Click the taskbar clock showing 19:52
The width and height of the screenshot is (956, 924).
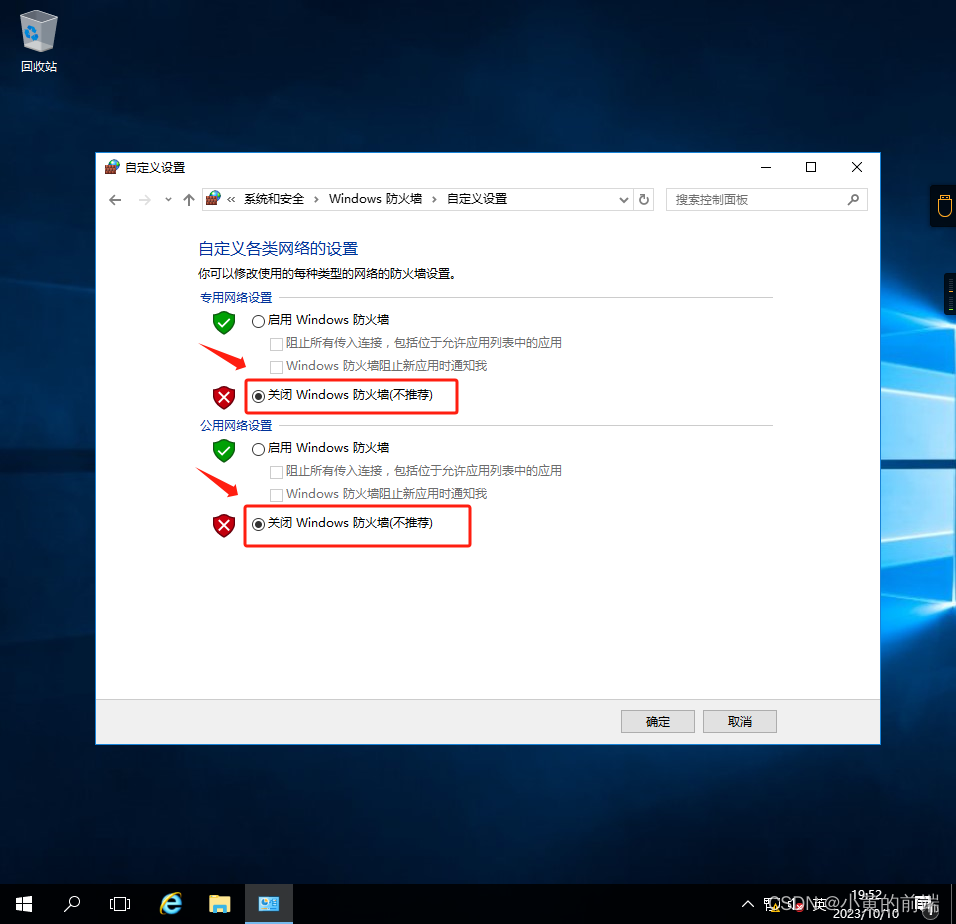(866, 904)
